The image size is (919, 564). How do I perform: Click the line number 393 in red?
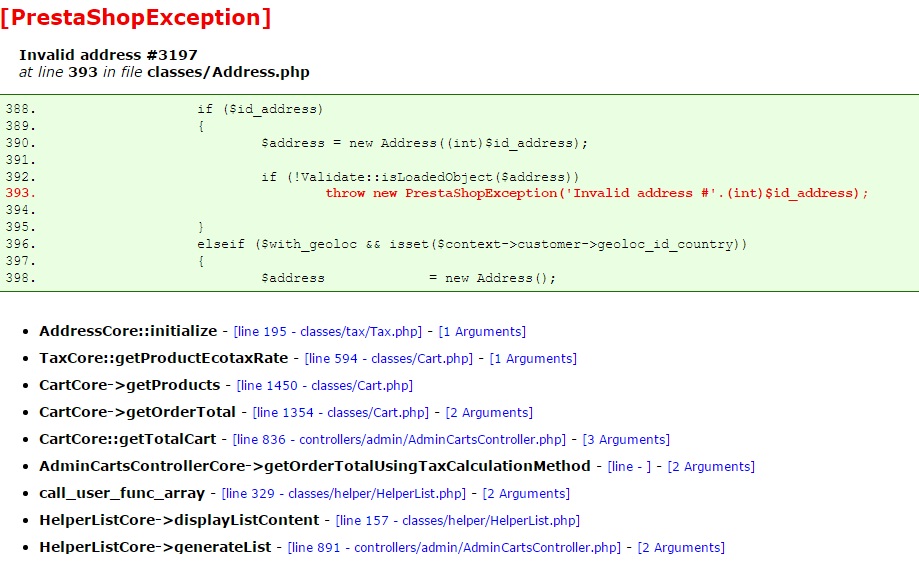point(21,193)
